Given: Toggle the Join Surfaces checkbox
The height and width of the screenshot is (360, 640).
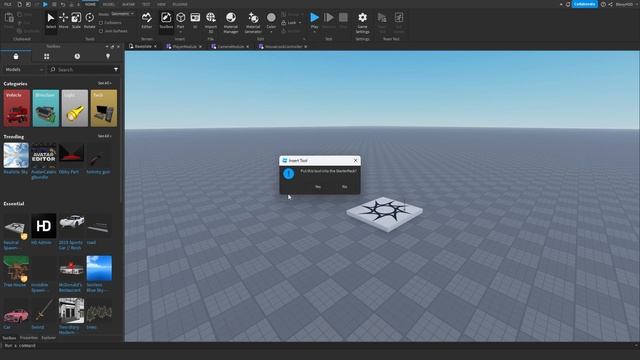Looking at the screenshot, I should coord(101,31).
